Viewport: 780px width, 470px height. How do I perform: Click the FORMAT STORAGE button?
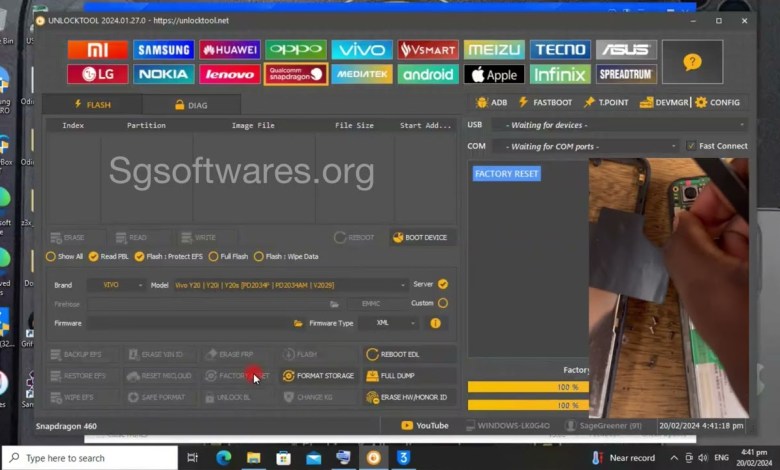tap(318, 376)
